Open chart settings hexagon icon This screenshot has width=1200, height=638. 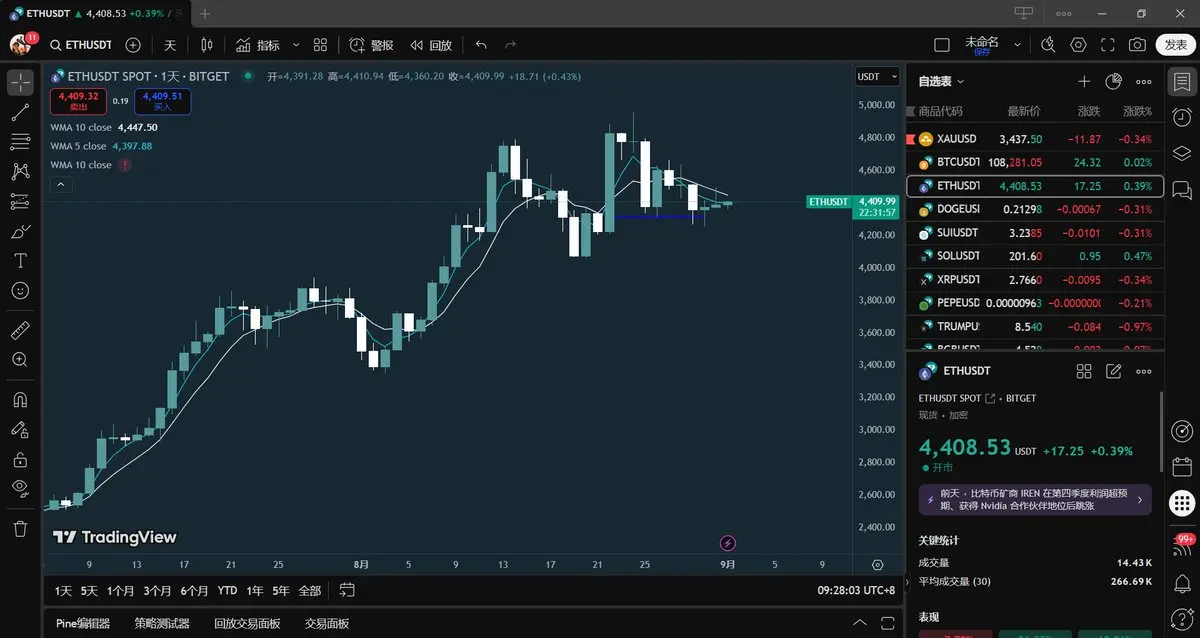tap(1078, 45)
